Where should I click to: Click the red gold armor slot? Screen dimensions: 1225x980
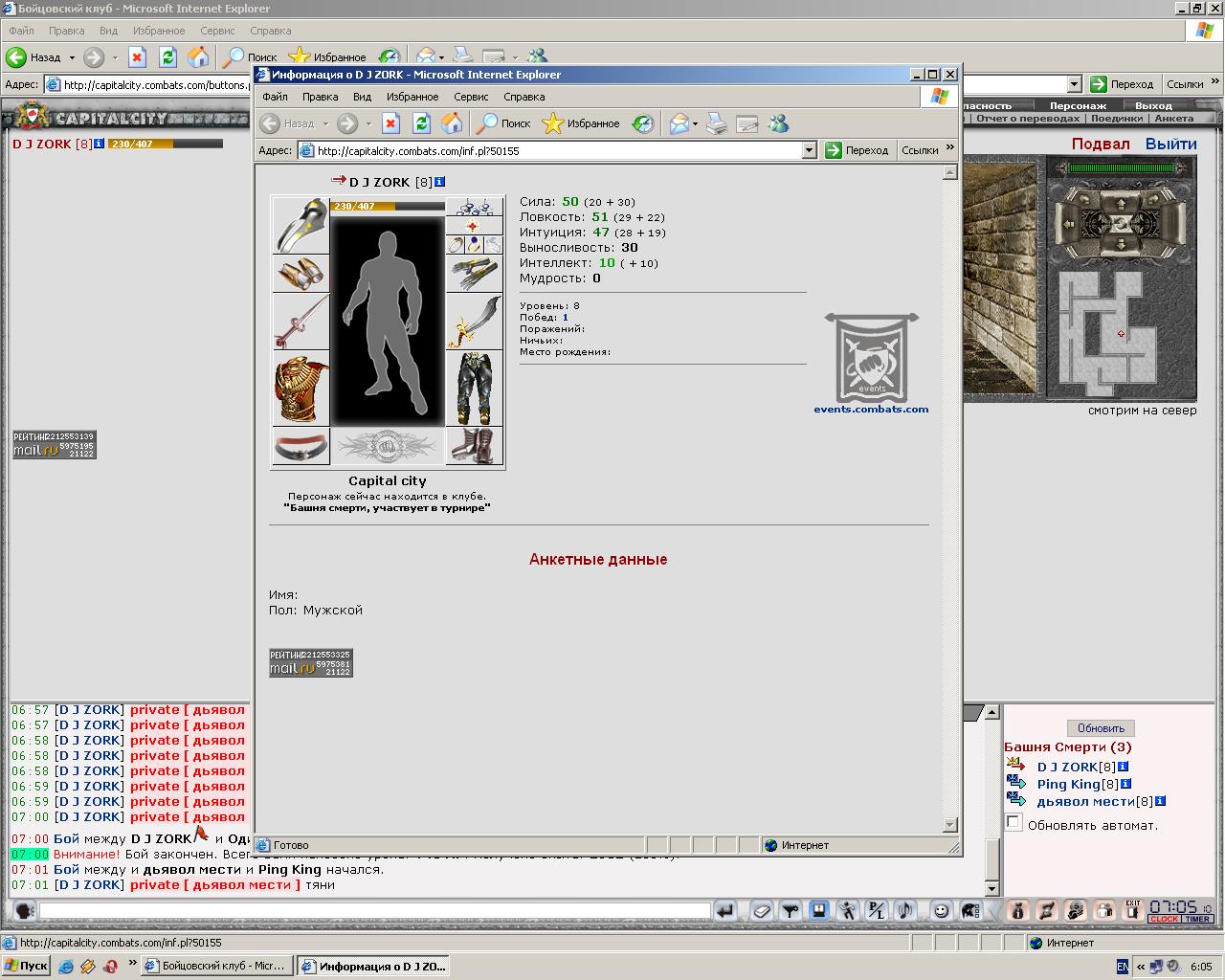click(x=301, y=389)
